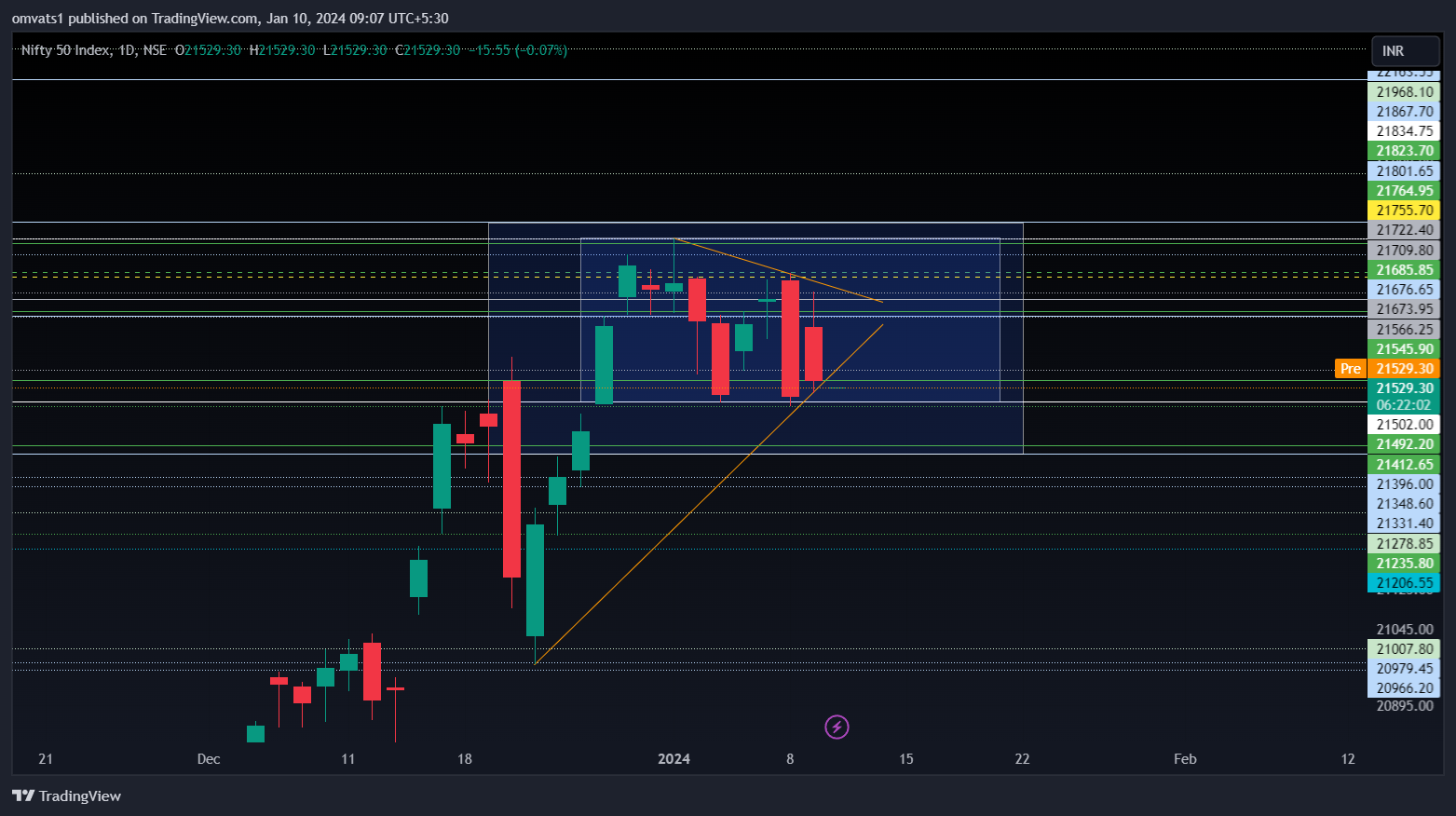This screenshot has width=1456, height=816.
Task: Click date 11 on the time axis
Action: coord(348,759)
